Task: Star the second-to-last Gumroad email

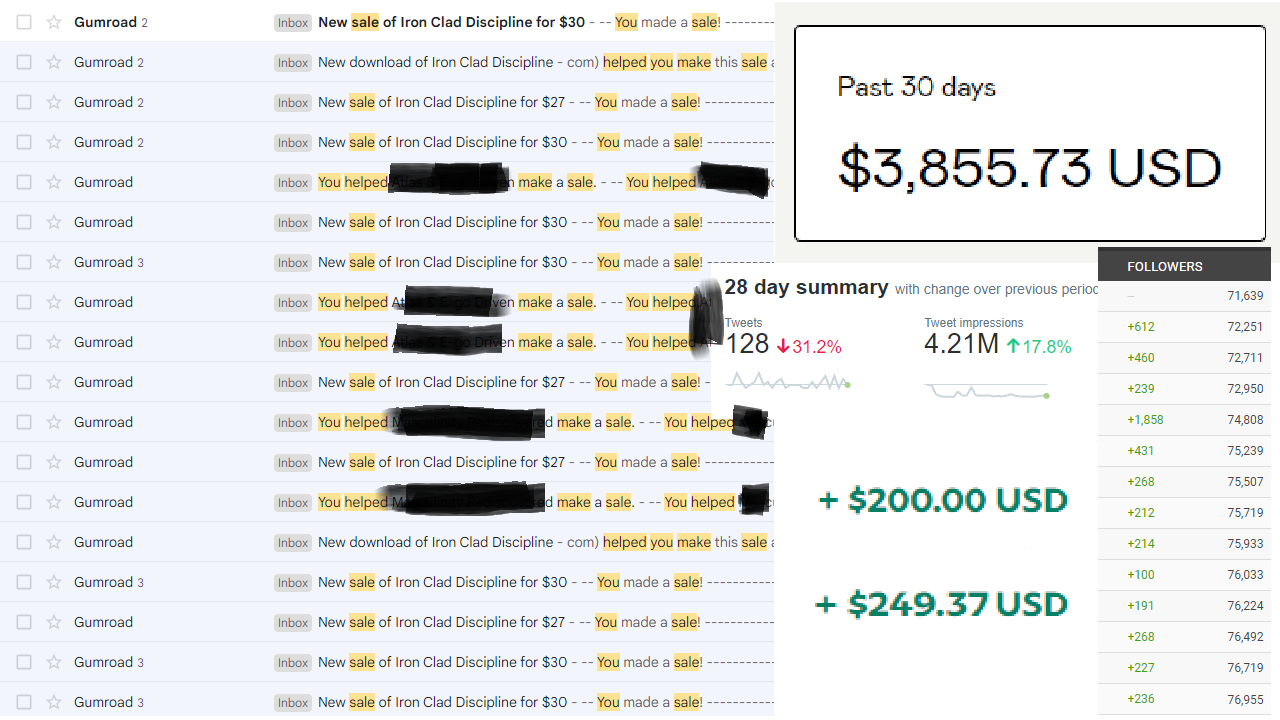Action: click(x=54, y=662)
